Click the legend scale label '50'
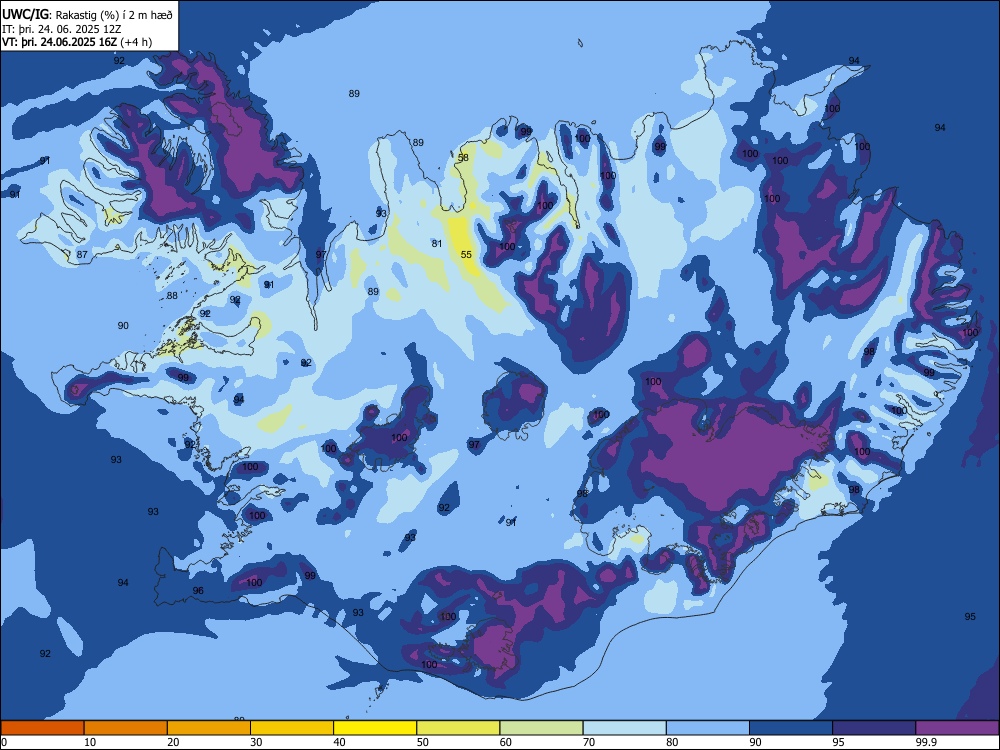1000x750 pixels. coord(423,742)
